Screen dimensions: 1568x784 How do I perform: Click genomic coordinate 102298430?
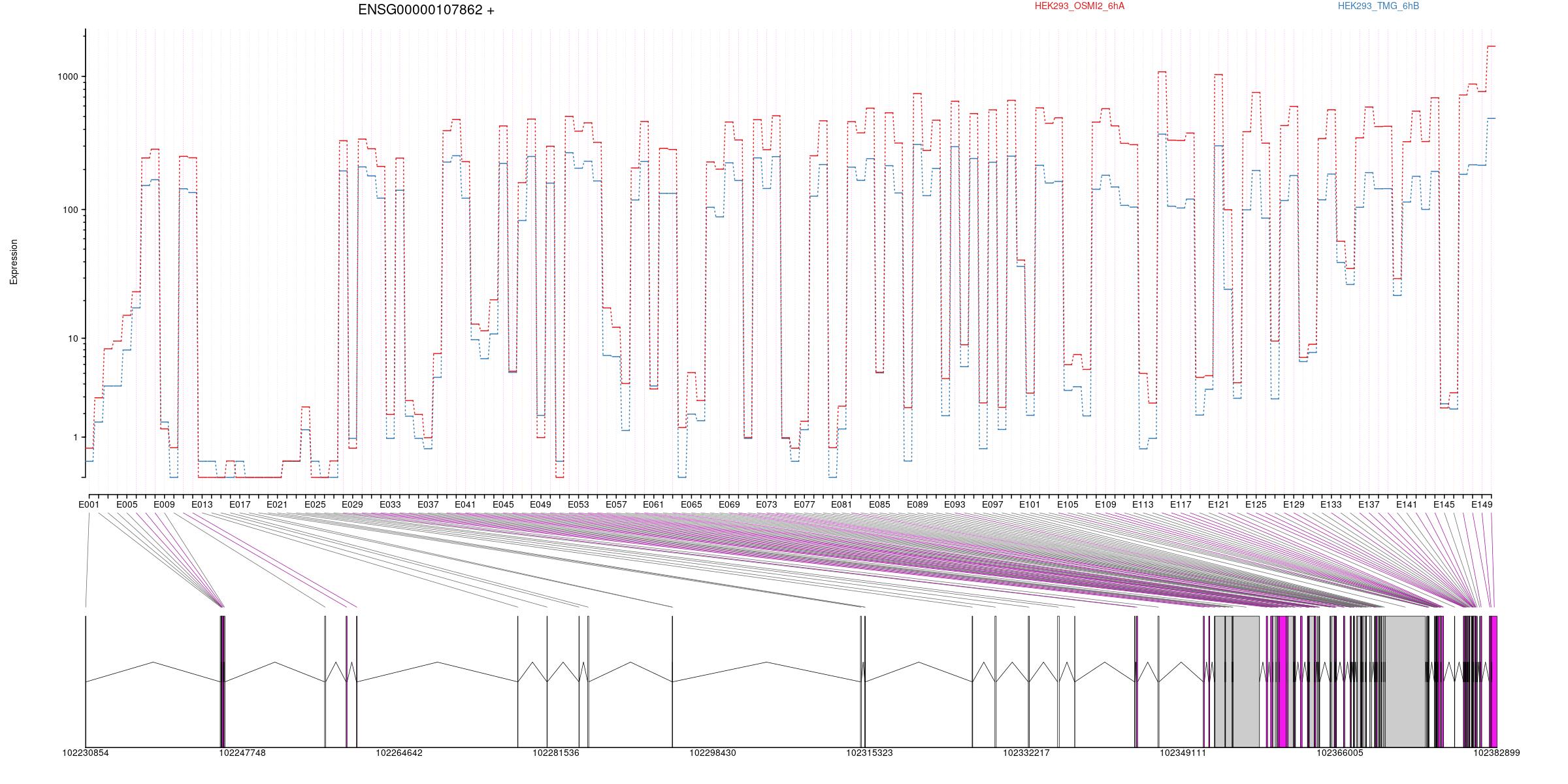[713, 753]
